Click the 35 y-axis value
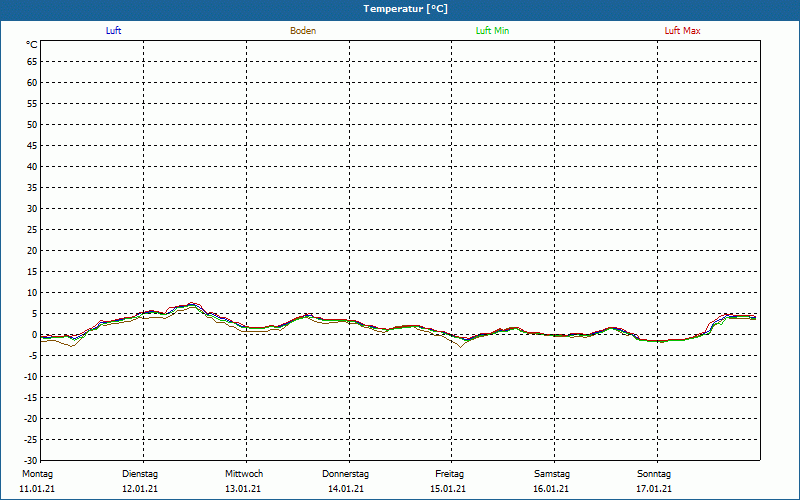Viewport: 800px width, 500px height. tap(32, 188)
